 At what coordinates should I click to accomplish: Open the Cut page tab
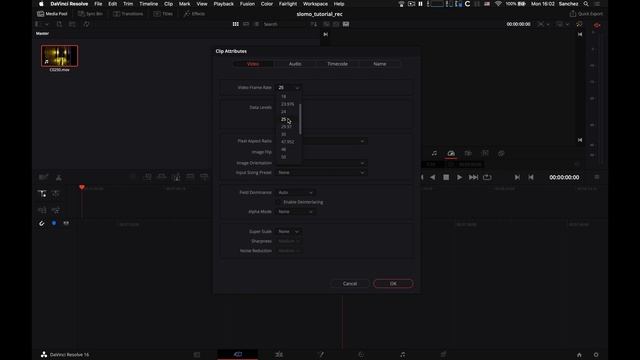tap(238, 355)
